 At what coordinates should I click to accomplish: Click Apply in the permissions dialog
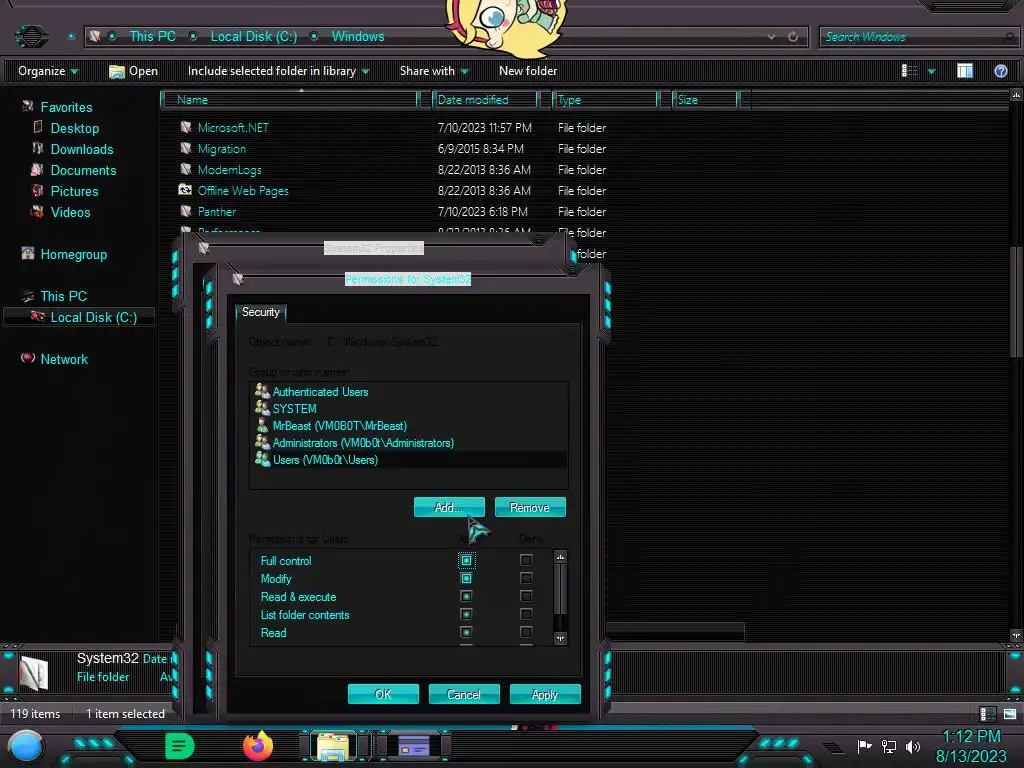545,694
